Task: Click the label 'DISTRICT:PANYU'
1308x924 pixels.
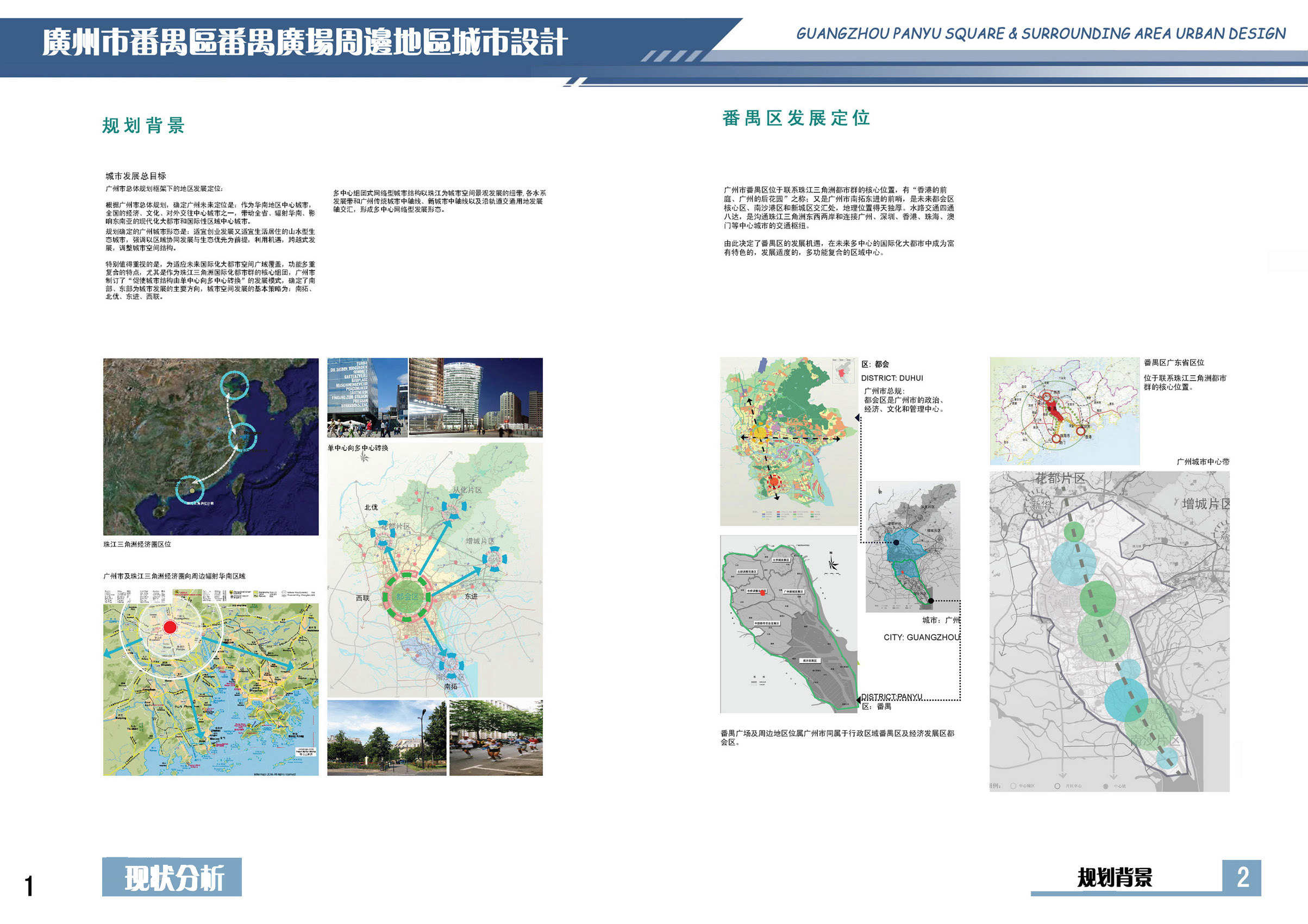Action: [892, 696]
